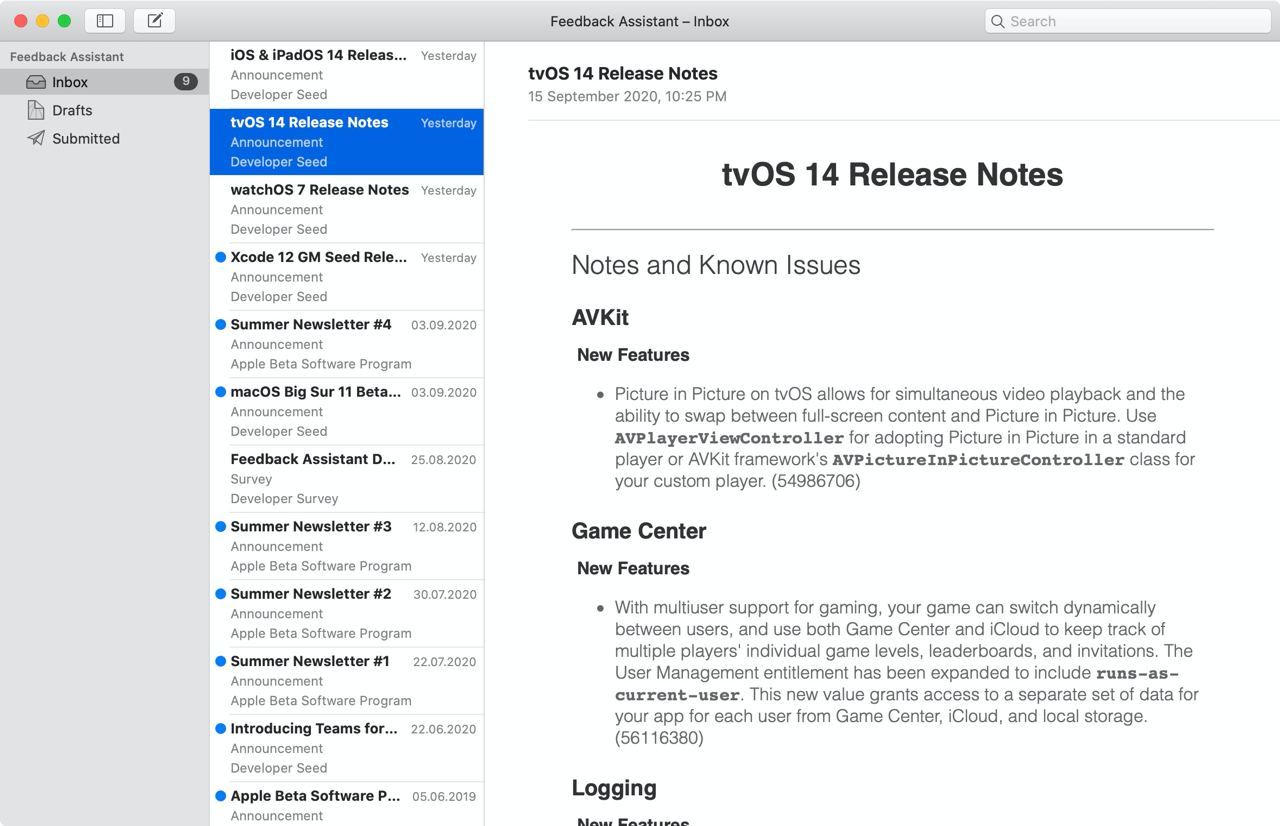
Task: Click AVPictureInPictureController code text
Action: [x=978, y=460]
